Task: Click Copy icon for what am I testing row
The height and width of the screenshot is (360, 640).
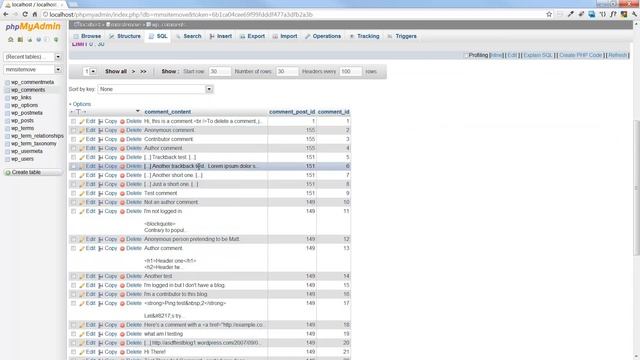Action: click(x=100, y=334)
